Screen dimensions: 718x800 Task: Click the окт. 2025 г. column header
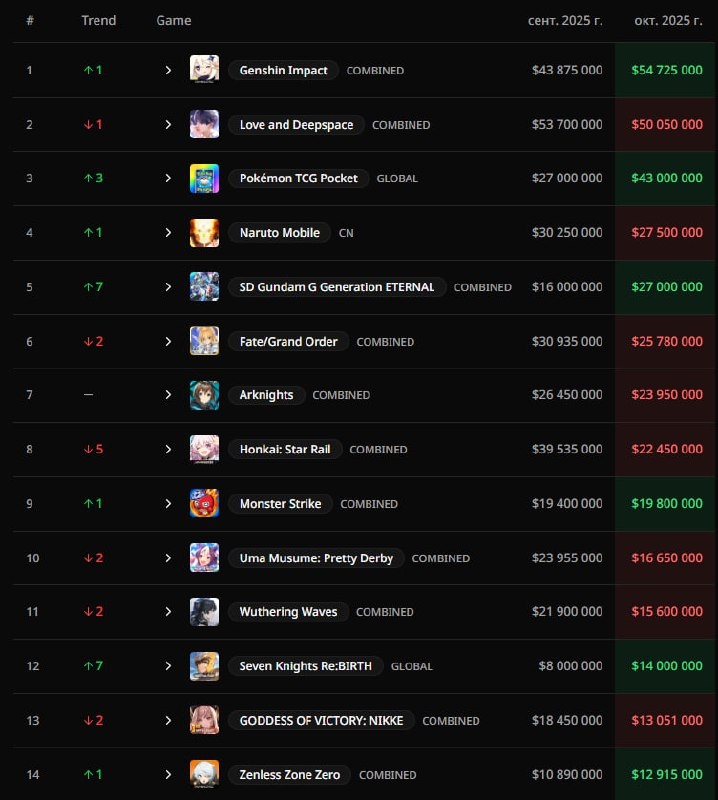pyautogui.click(x=668, y=20)
